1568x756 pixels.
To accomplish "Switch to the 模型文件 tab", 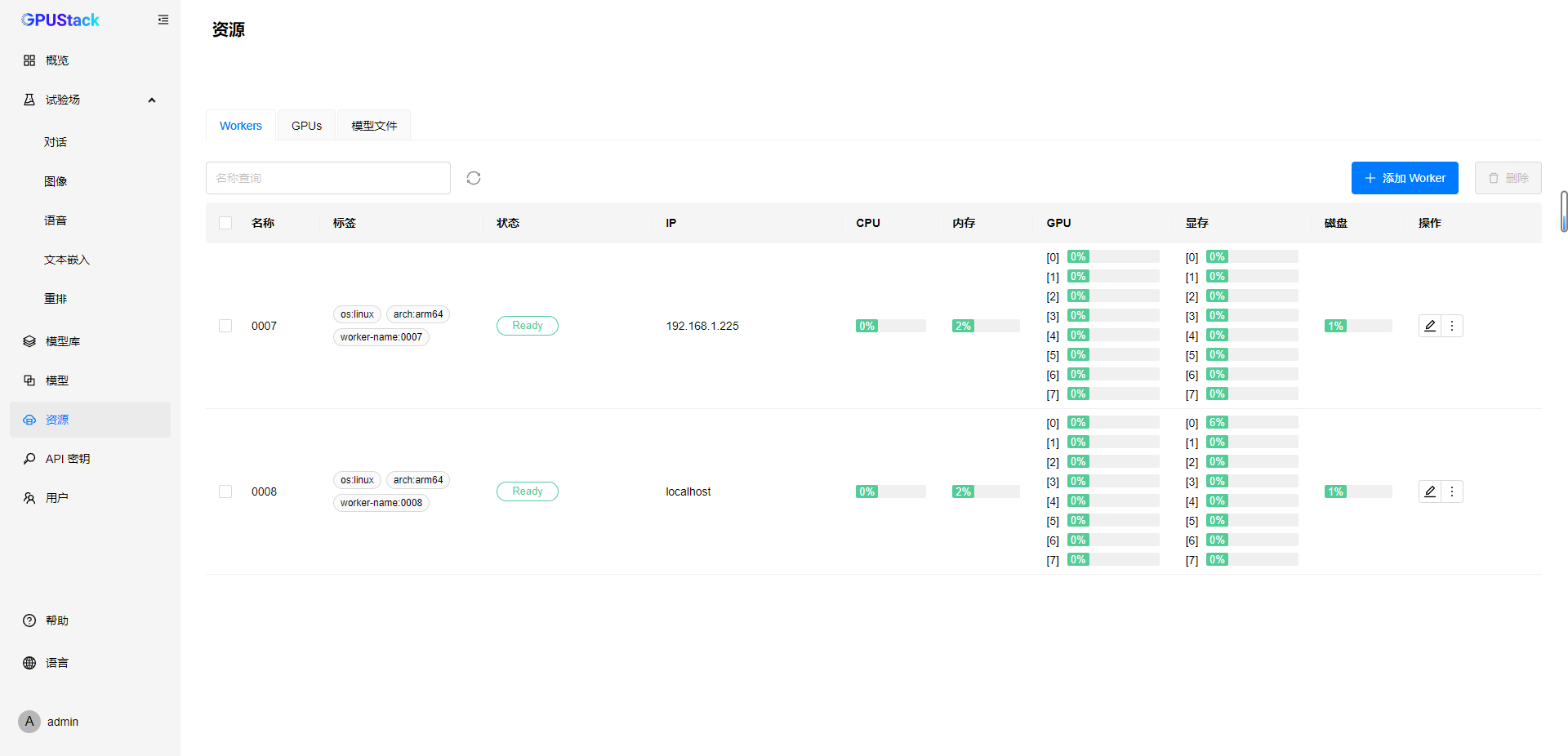I will 374,126.
